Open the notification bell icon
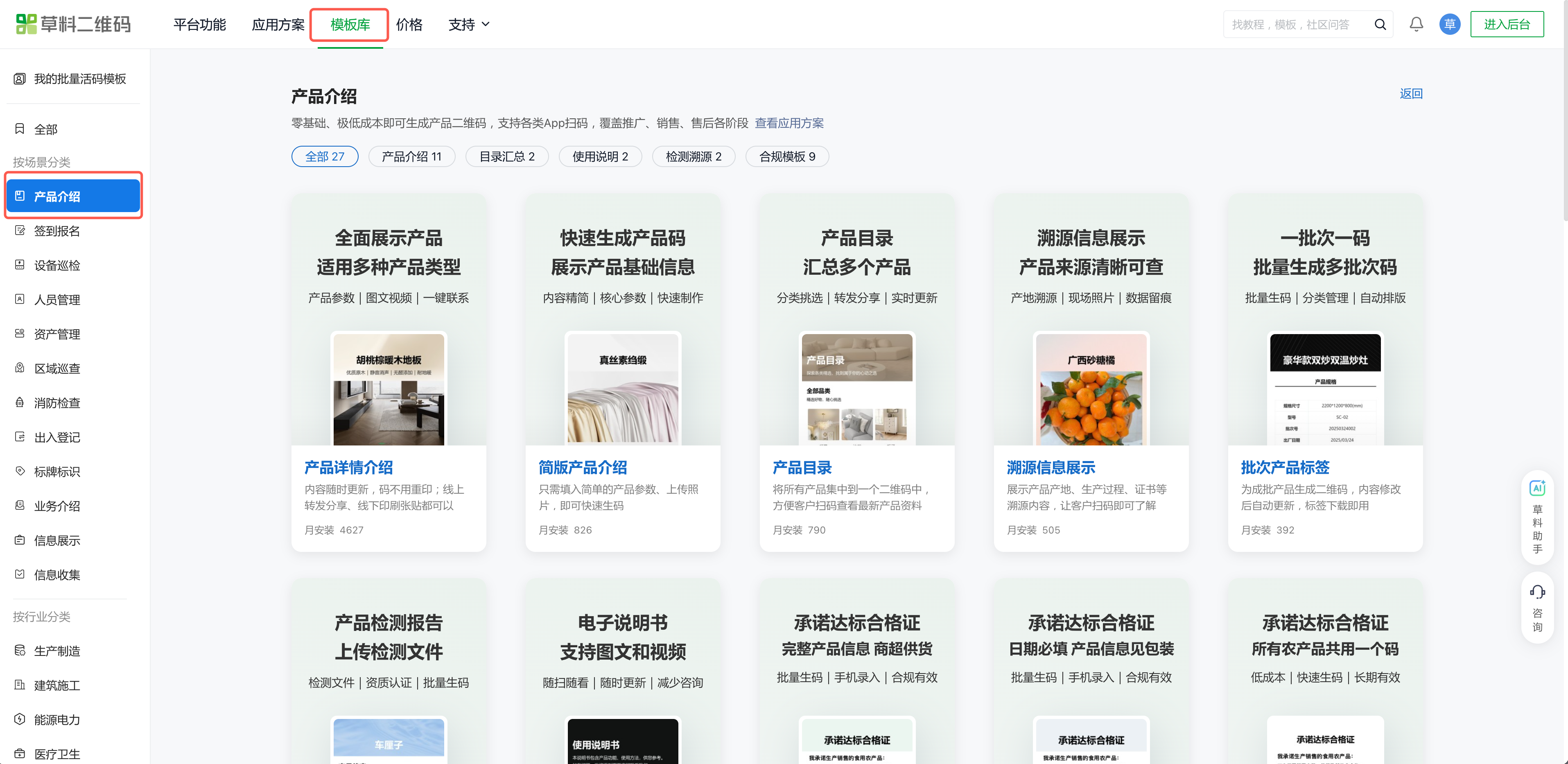1568x764 pixels. pos(1417,24)
